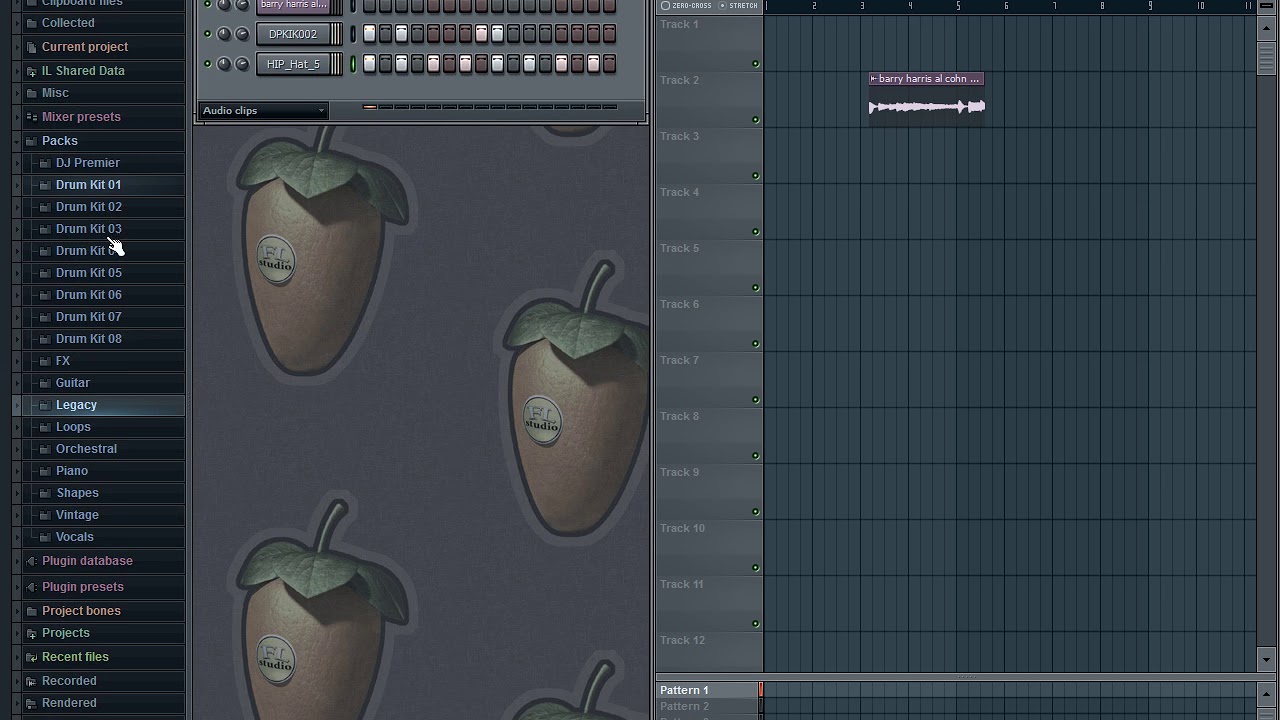
Task: Expand the Loops folder arrow
Action: 17,427
